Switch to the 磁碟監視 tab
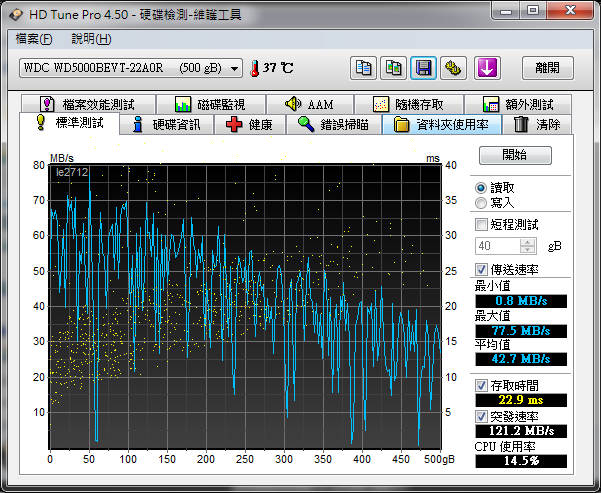The height and width of the screenshot is (493, 601). [211, 104]
